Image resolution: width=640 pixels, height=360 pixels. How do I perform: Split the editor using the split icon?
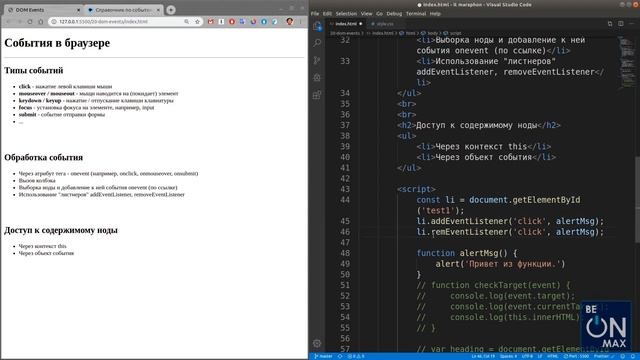(620, 24)
